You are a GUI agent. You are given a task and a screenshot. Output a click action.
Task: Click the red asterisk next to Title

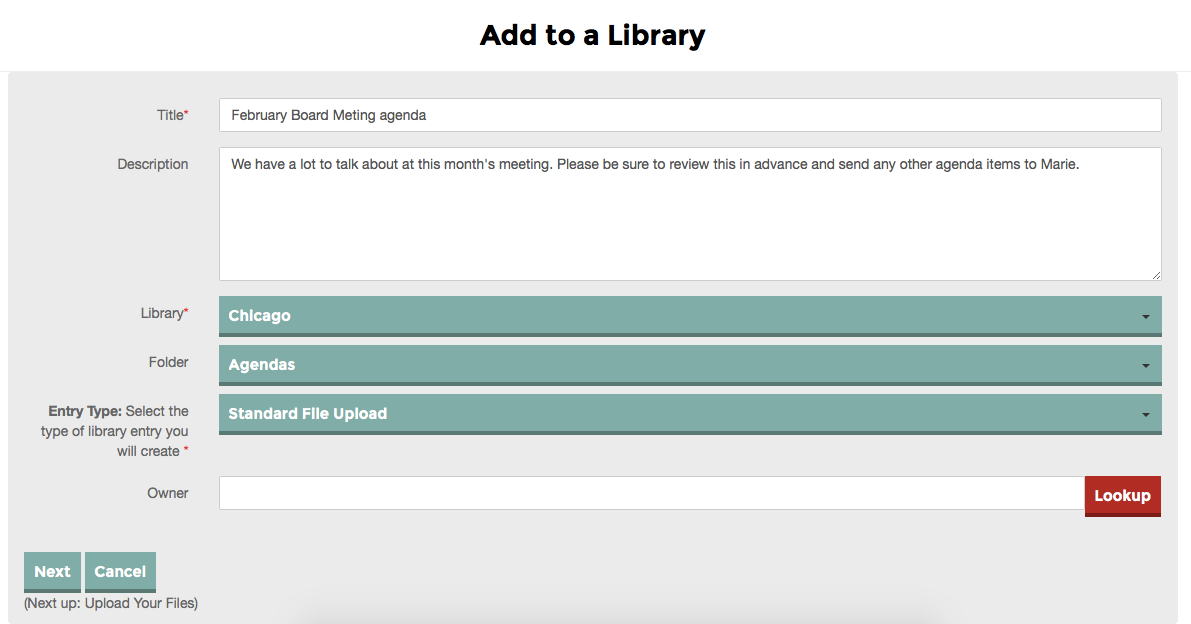coord(186,111)
